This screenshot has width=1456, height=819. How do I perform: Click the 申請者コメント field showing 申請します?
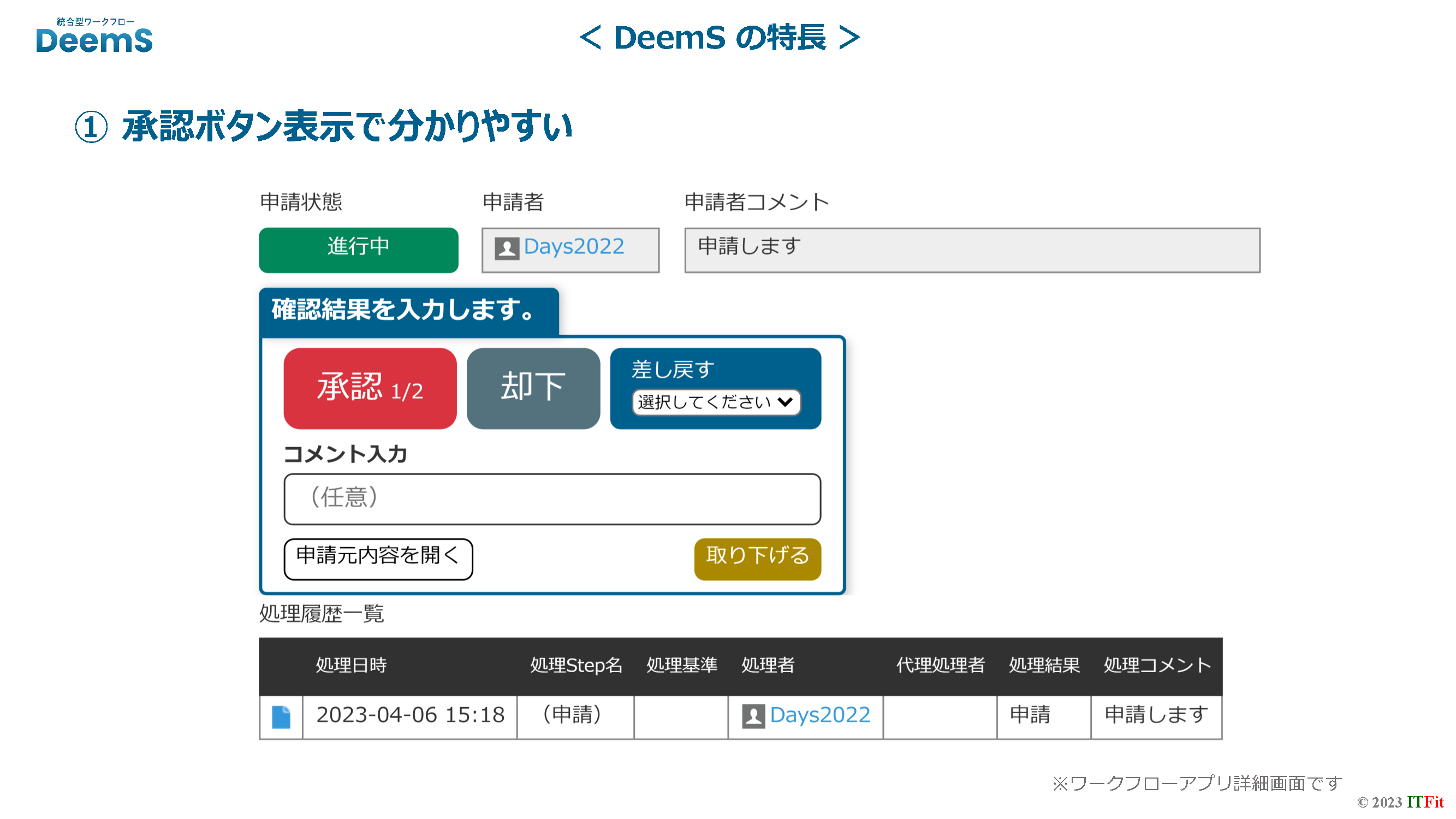coord(972,250)
